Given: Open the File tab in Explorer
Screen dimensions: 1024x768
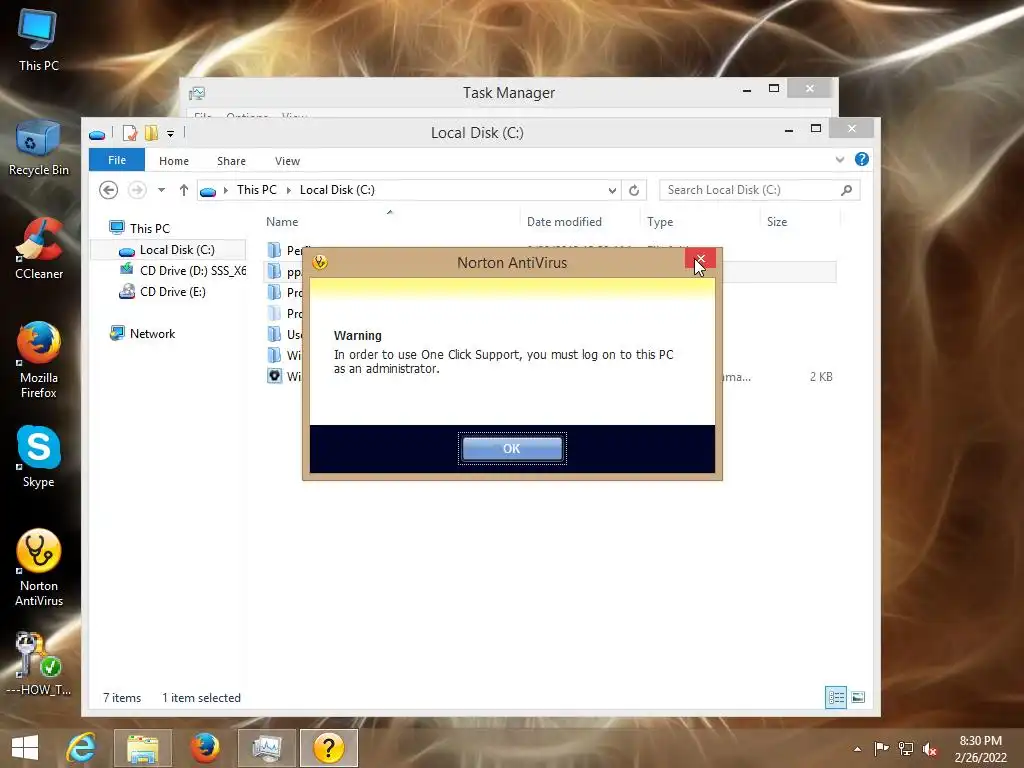Looking at the screenshot, I should [117, 160].
